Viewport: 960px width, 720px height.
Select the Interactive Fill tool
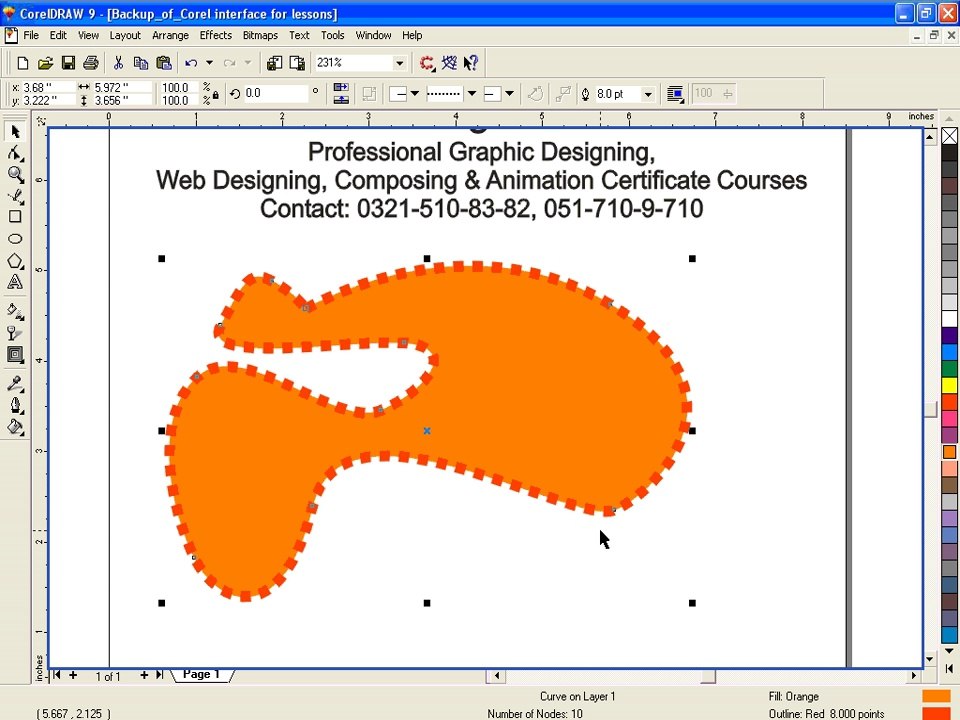click(15, 311)
